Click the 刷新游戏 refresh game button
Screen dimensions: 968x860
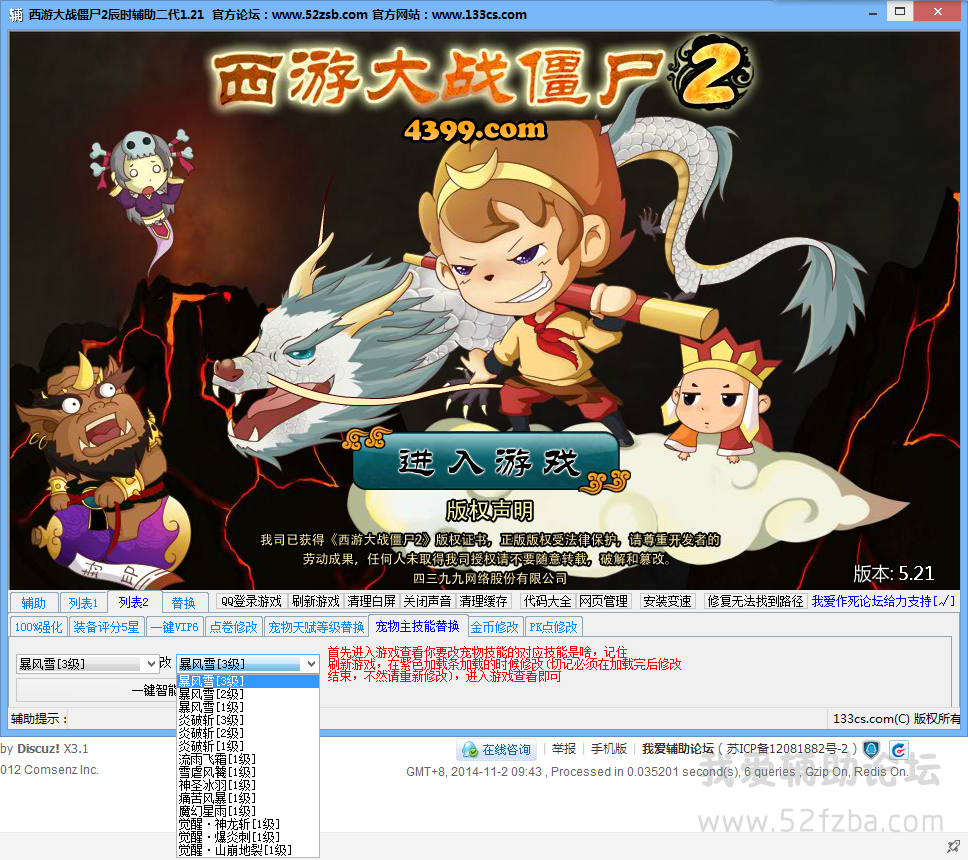(315, 601)
